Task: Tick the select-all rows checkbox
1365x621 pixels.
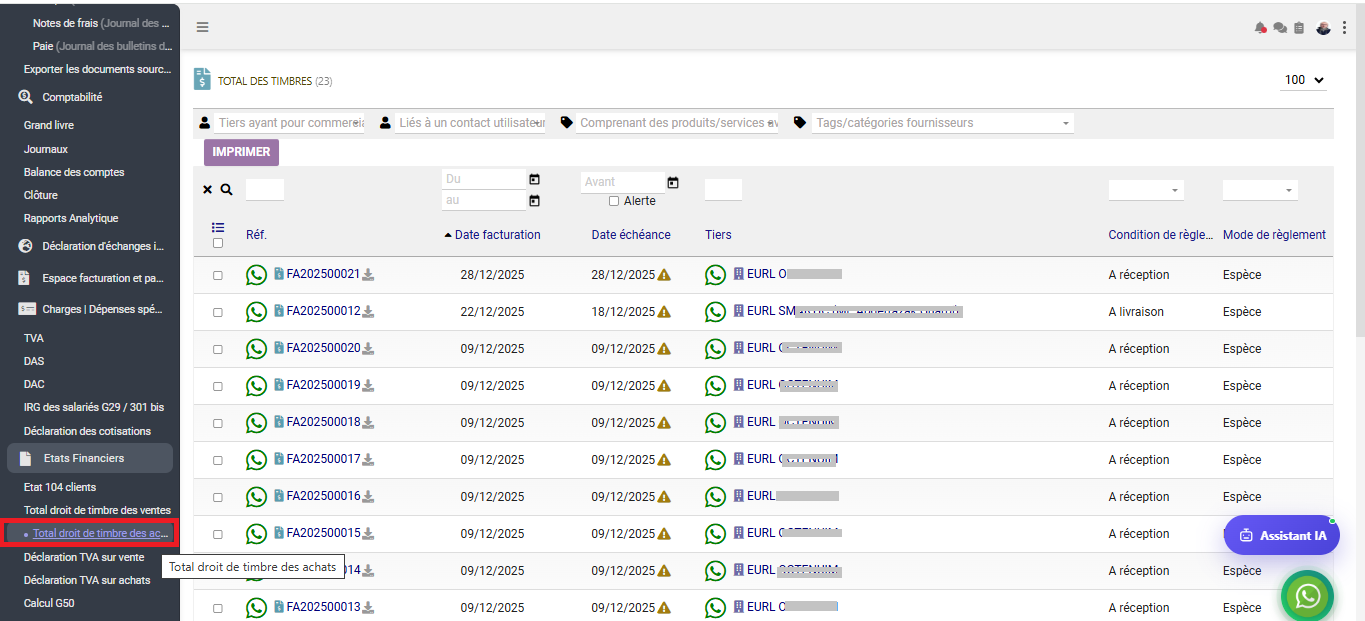Action: pyautogui.click(x=218, y=243)
